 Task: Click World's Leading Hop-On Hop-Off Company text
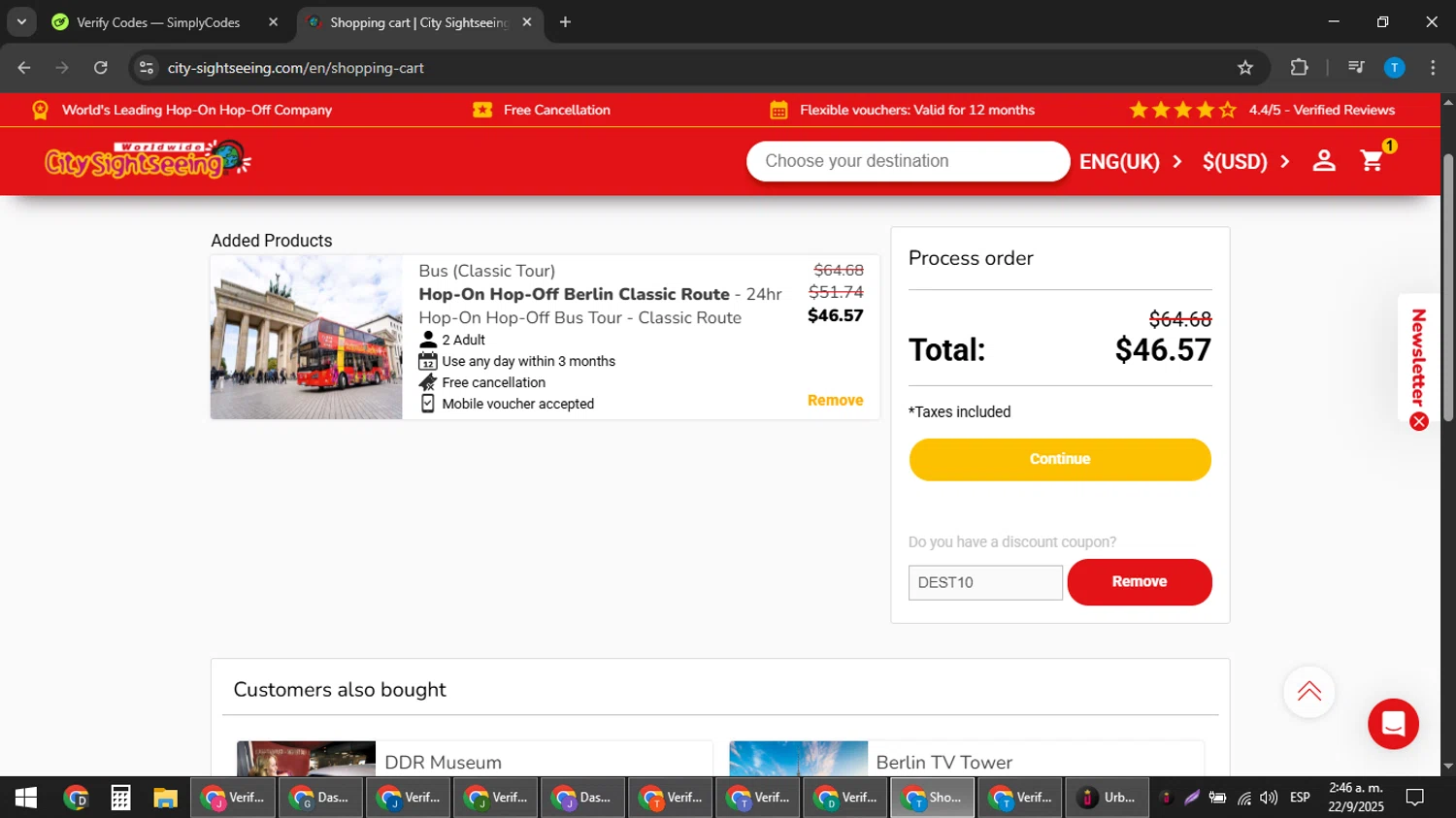[x=197, y=110]
